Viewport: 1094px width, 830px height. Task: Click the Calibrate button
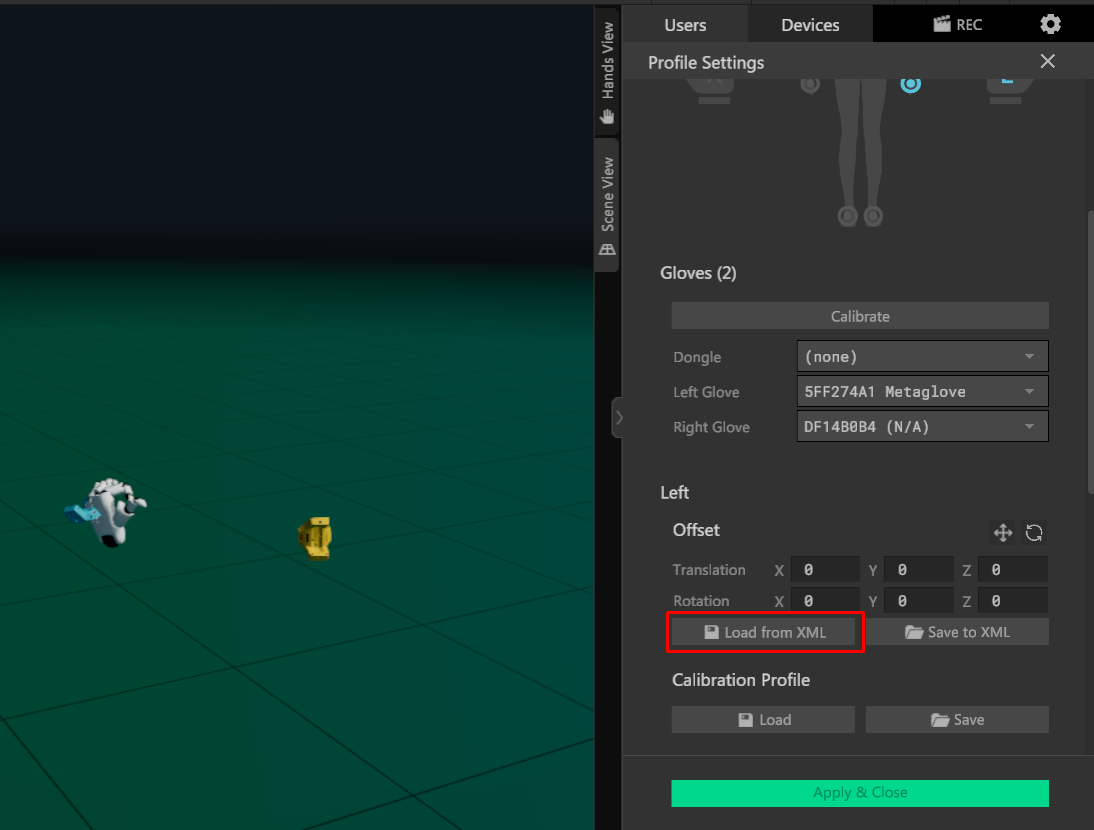coord(860,316)
